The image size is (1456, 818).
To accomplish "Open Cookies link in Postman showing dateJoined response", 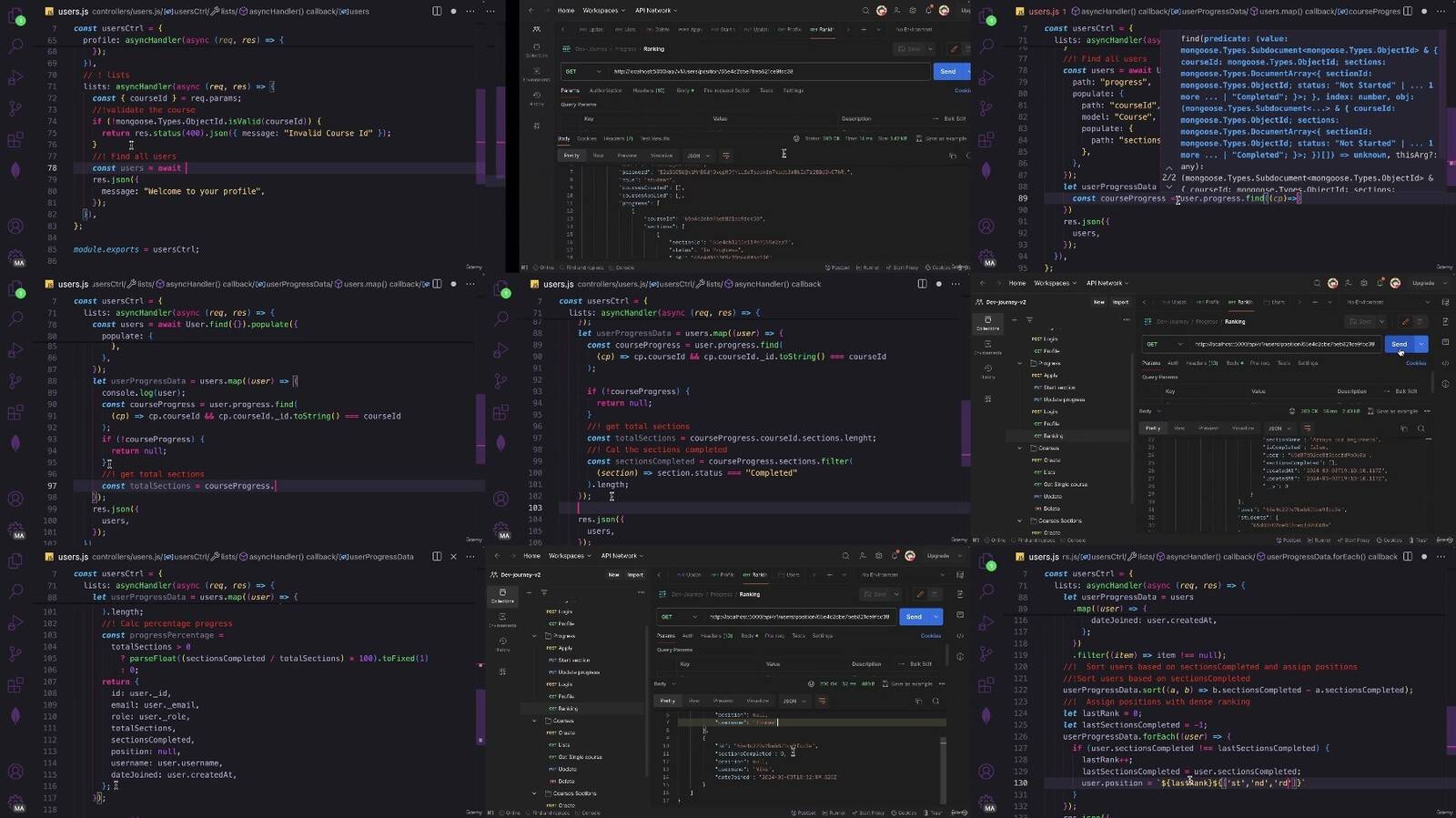I will (x=930, y=636).
